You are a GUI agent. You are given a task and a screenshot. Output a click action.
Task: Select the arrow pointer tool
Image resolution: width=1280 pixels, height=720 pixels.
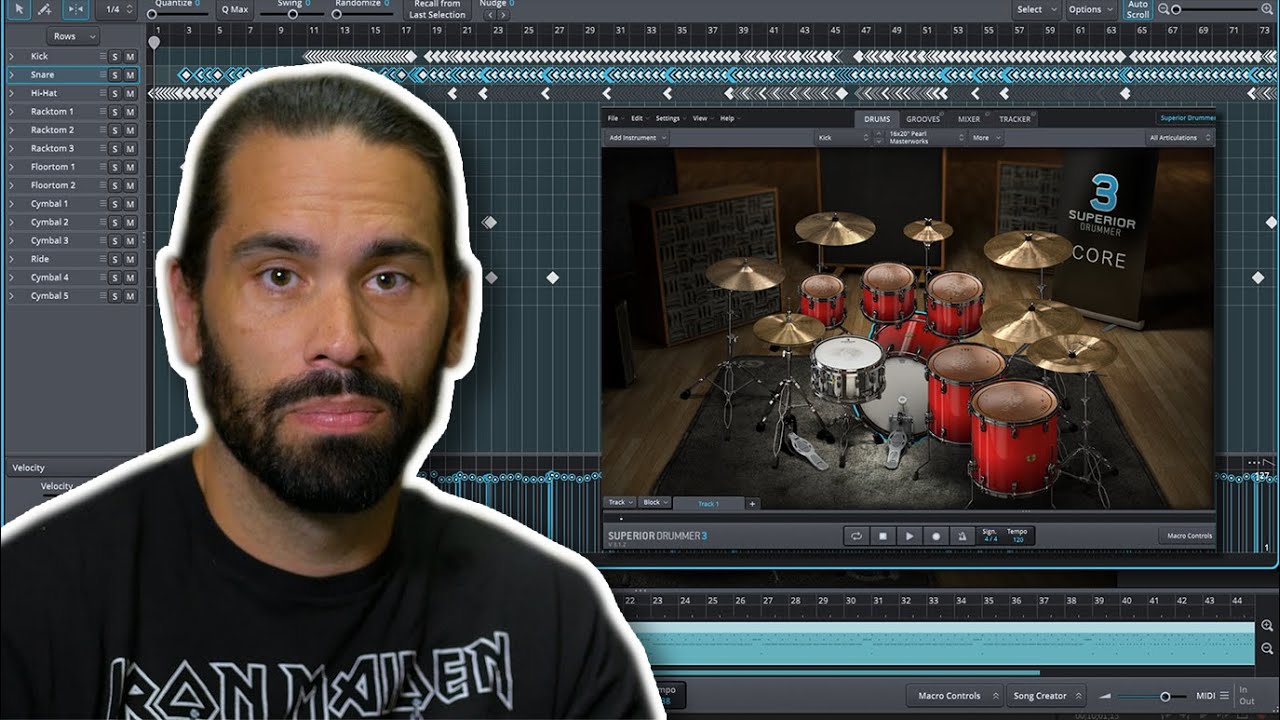point(17,9)
